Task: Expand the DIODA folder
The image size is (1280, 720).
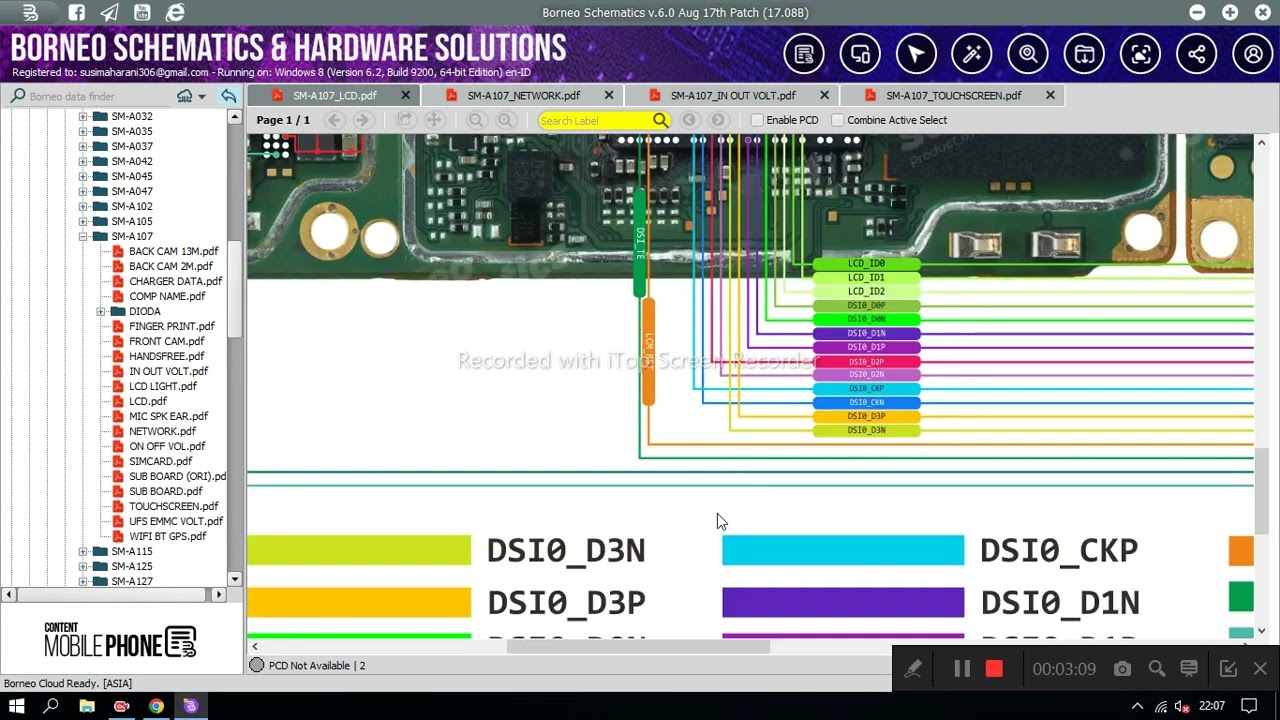Action: click(101, 311)
